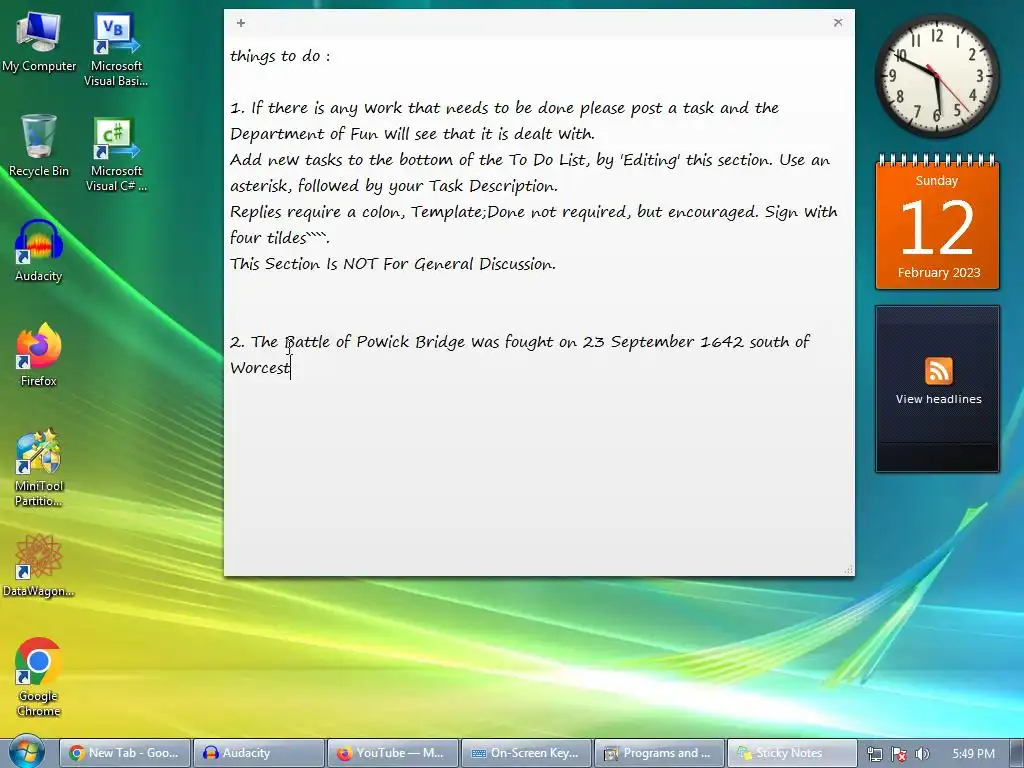1024x768 pixels.
Task: Select Microsoft Visual C# desktop shortcut
Action: (116, 155)
